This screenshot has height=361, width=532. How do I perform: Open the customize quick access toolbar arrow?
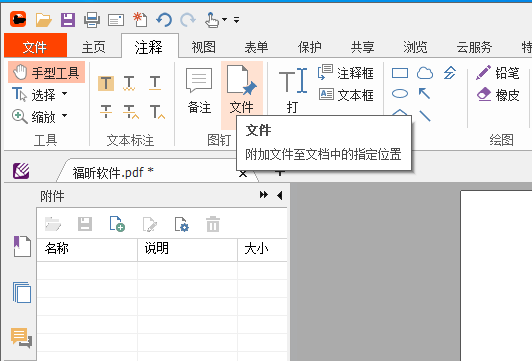pyautogui.click(x=236, y=20)
